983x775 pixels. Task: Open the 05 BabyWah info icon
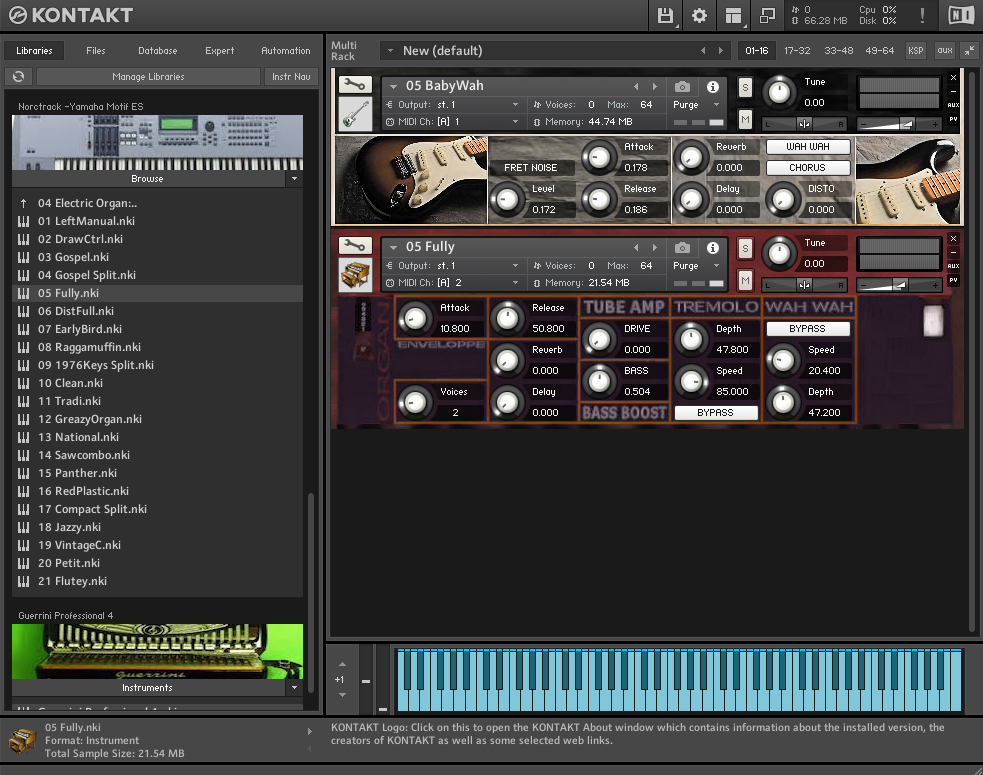click(713, 87)
